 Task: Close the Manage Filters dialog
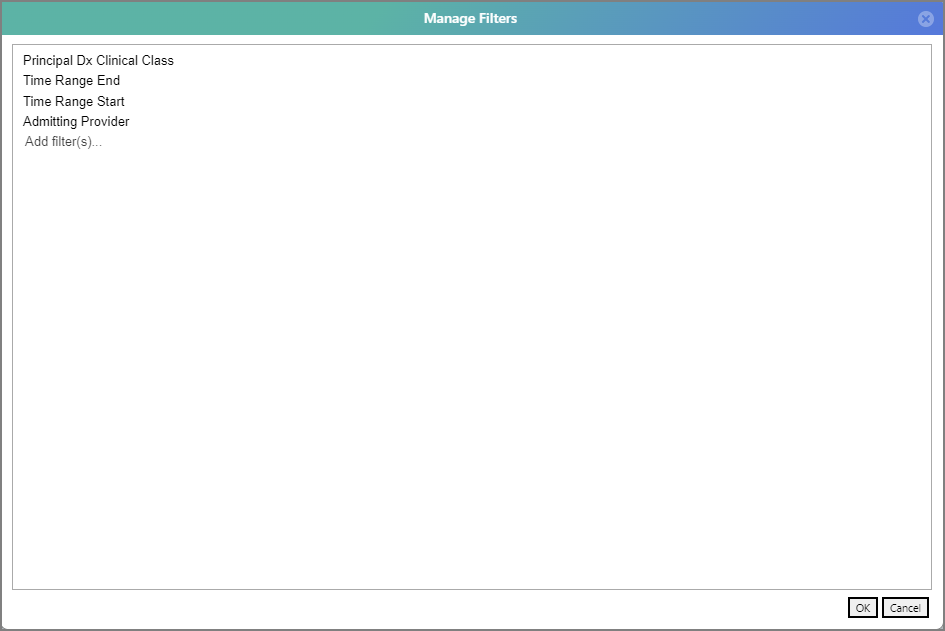tap(926, 19)
